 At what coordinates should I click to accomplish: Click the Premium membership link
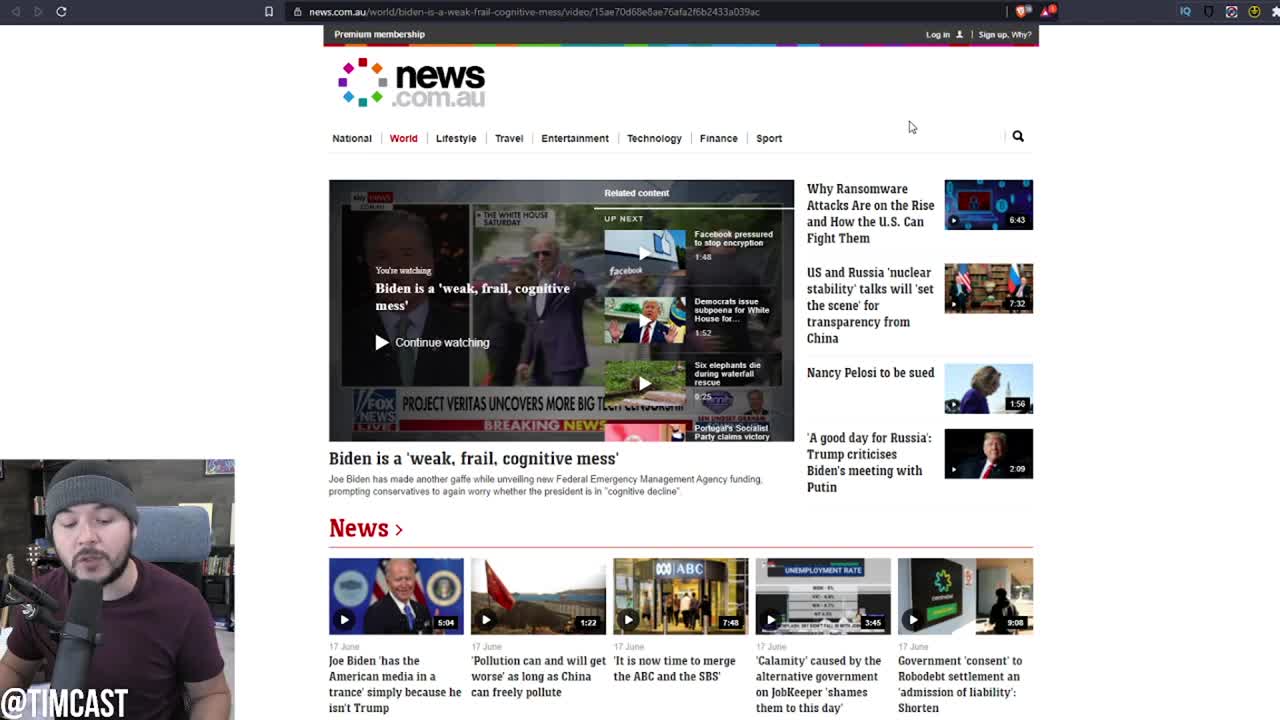(379, 34)
